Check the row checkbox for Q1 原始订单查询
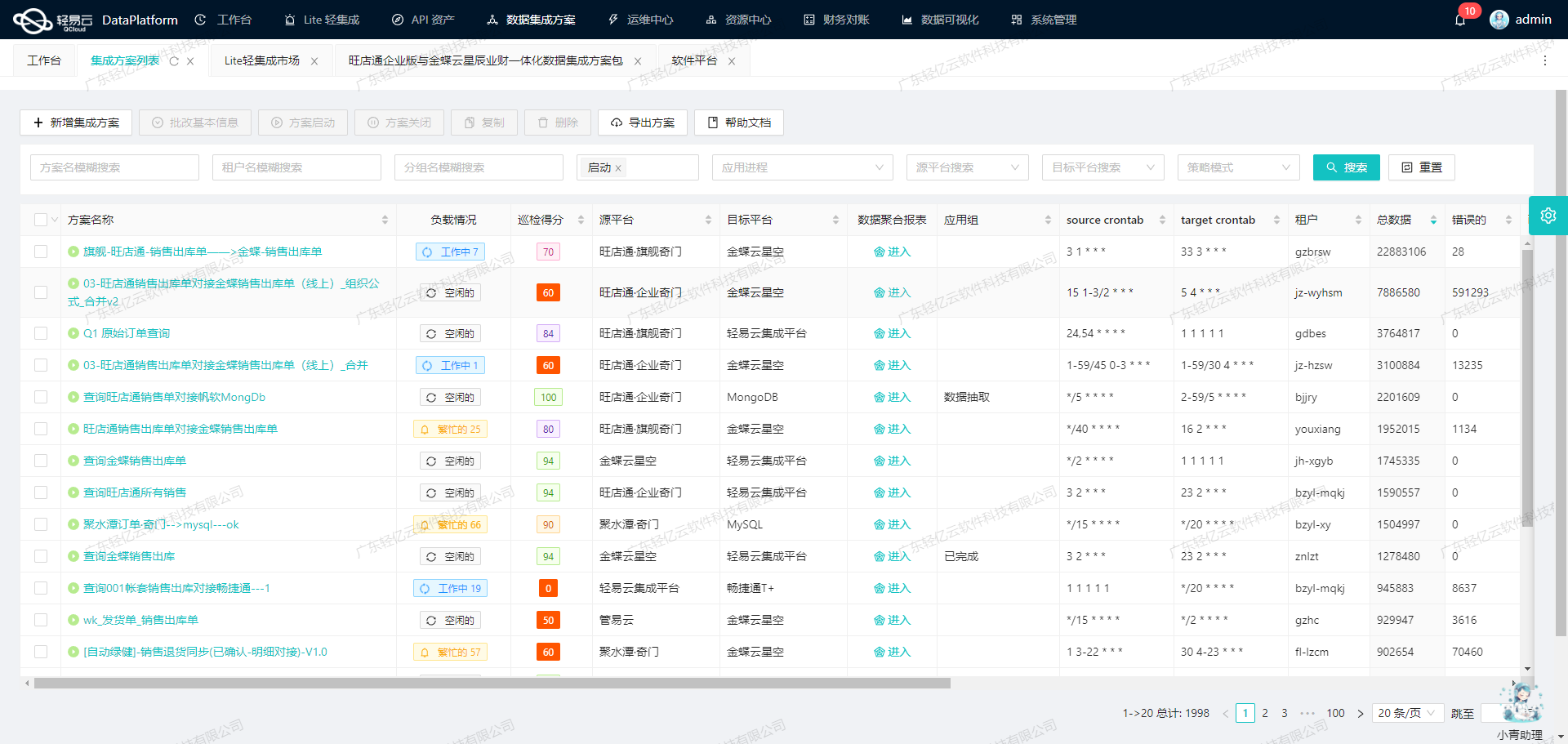The height and width of the screenshot is (744, 1568). click(41, 333)
